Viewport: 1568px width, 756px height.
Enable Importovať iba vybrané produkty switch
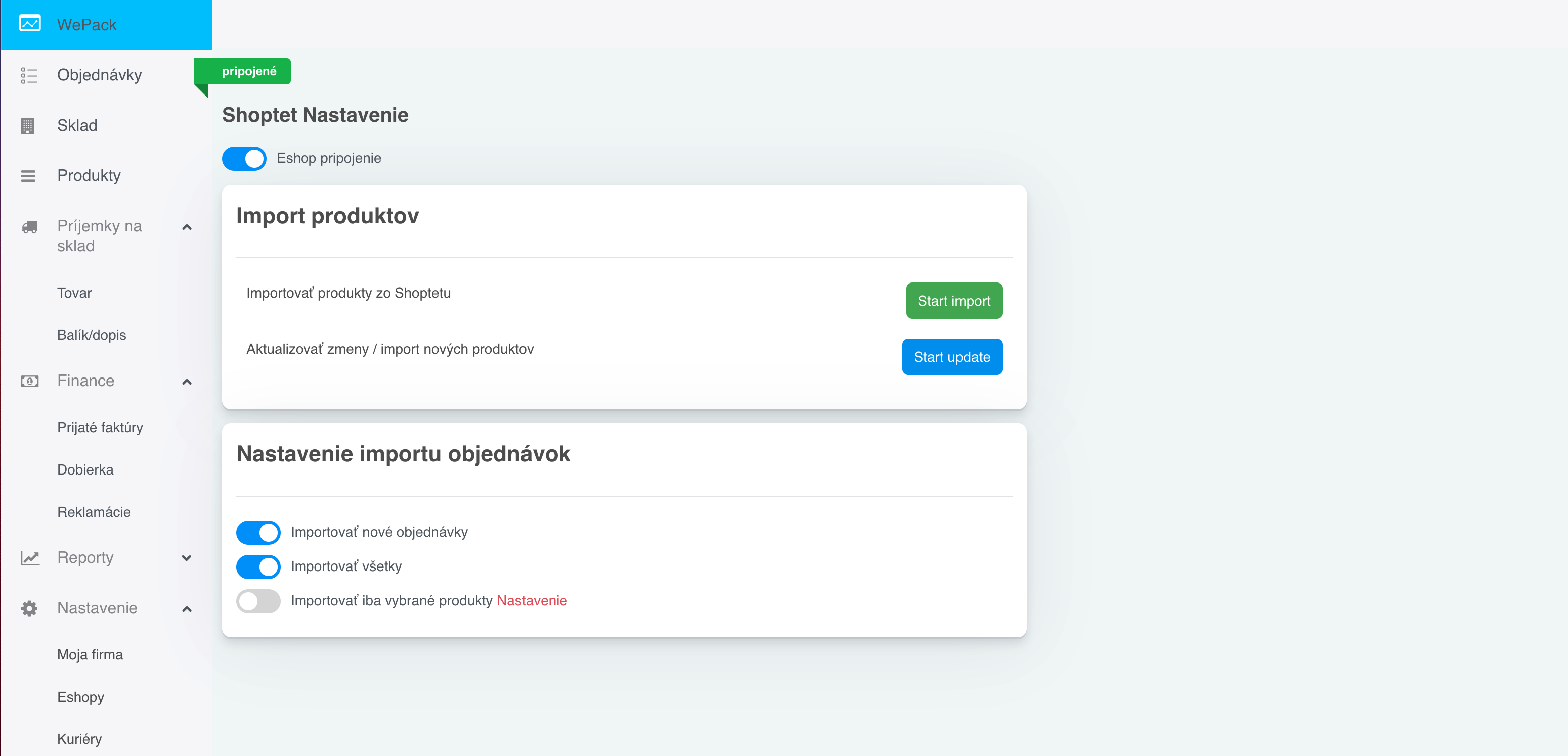[x=258, y=601]
